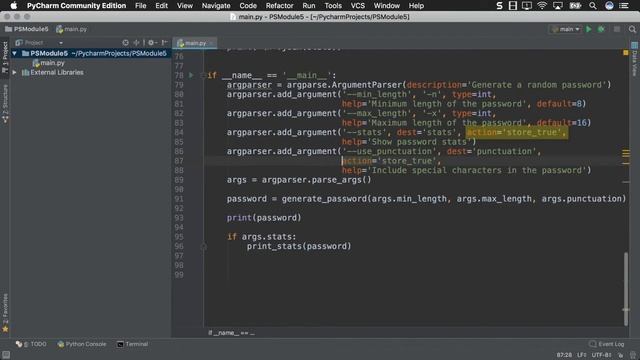The image size is (640, 360).
Task: Open the View menu
Action: [184, 6]
